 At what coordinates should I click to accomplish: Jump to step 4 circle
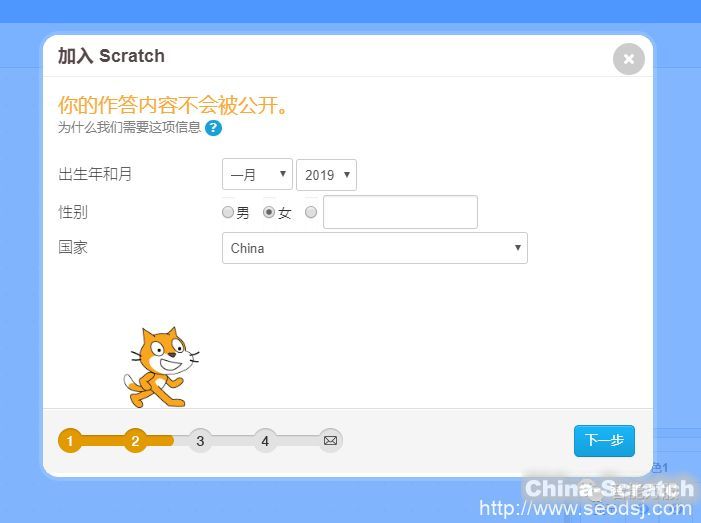coord(265,441)
